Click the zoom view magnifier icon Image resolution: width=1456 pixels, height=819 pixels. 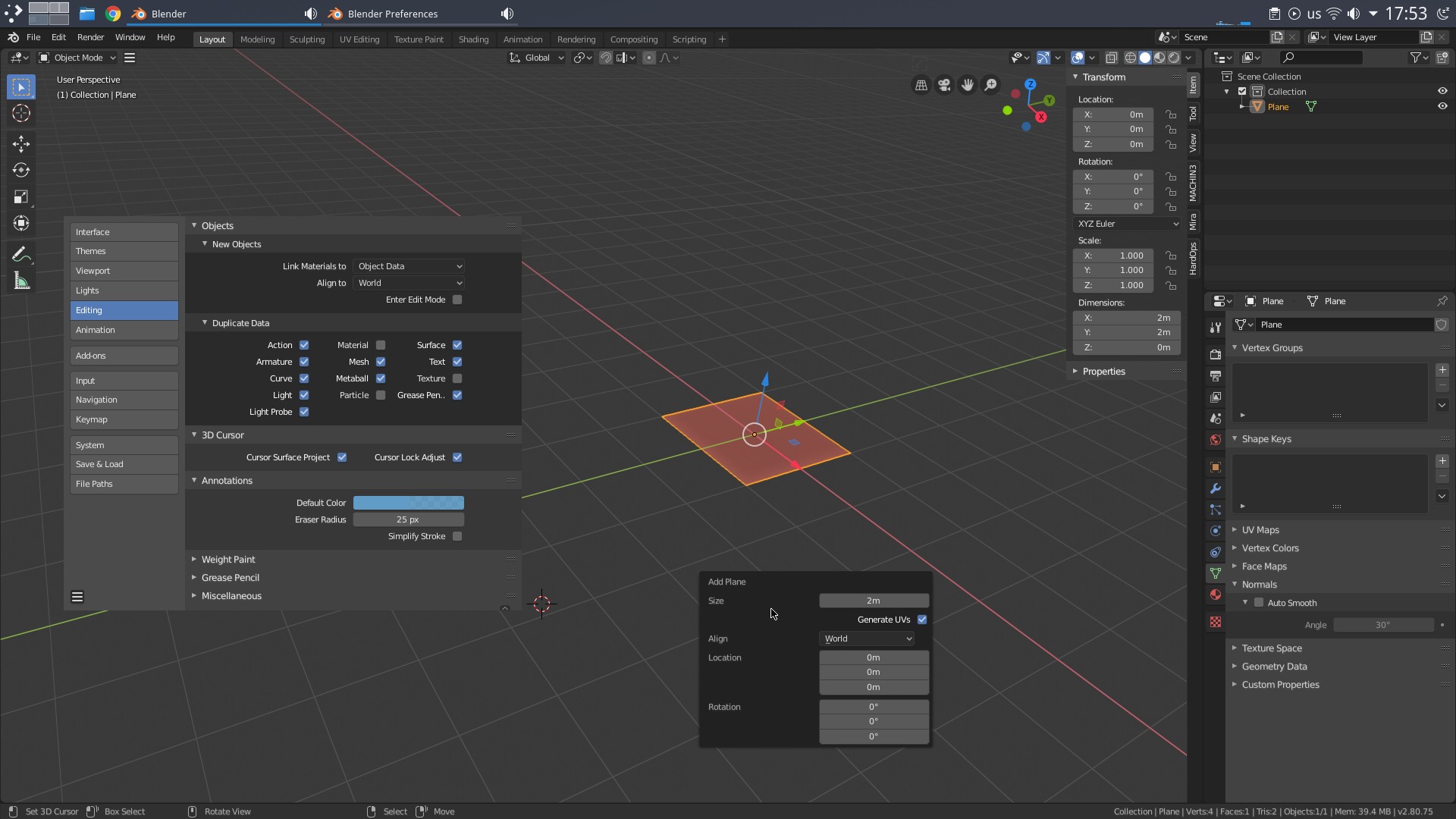point(990,85)
